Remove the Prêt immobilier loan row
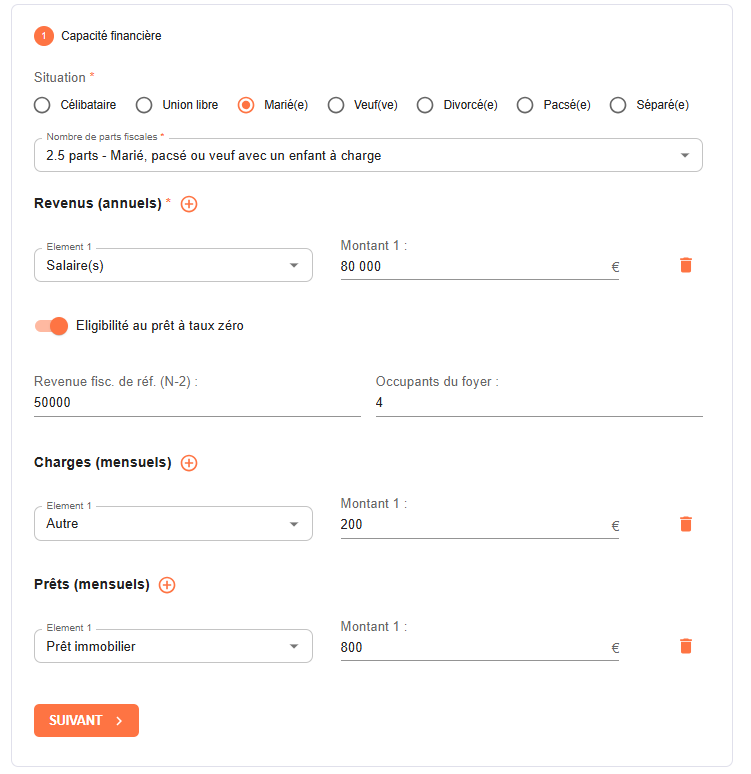 click(x=685, y=646)
